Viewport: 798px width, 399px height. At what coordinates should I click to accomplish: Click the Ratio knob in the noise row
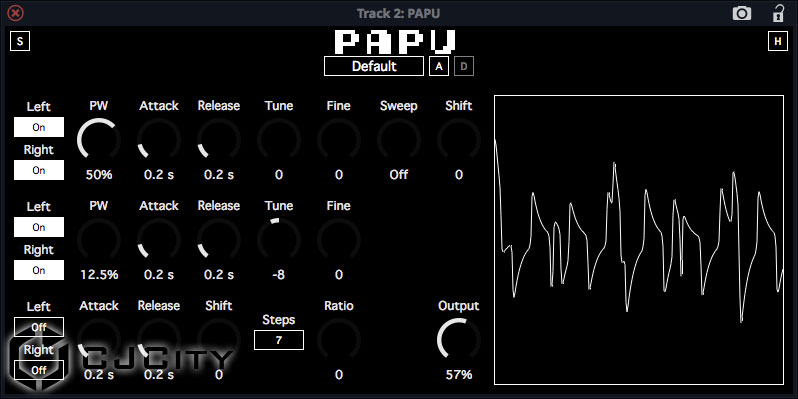point(338,339)
